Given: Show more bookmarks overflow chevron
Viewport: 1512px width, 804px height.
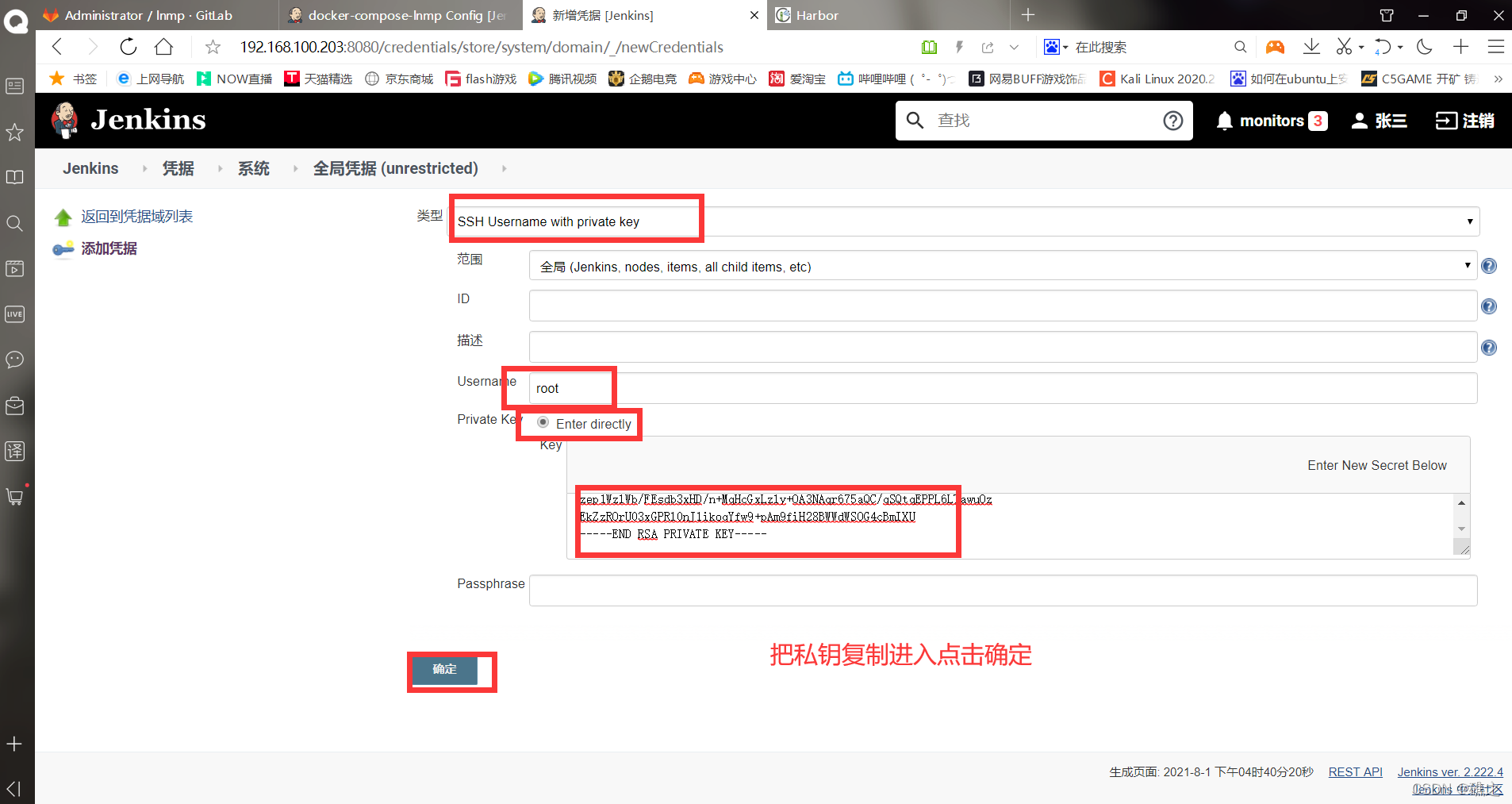Looking at the screenshot, I should point(1498,79).
